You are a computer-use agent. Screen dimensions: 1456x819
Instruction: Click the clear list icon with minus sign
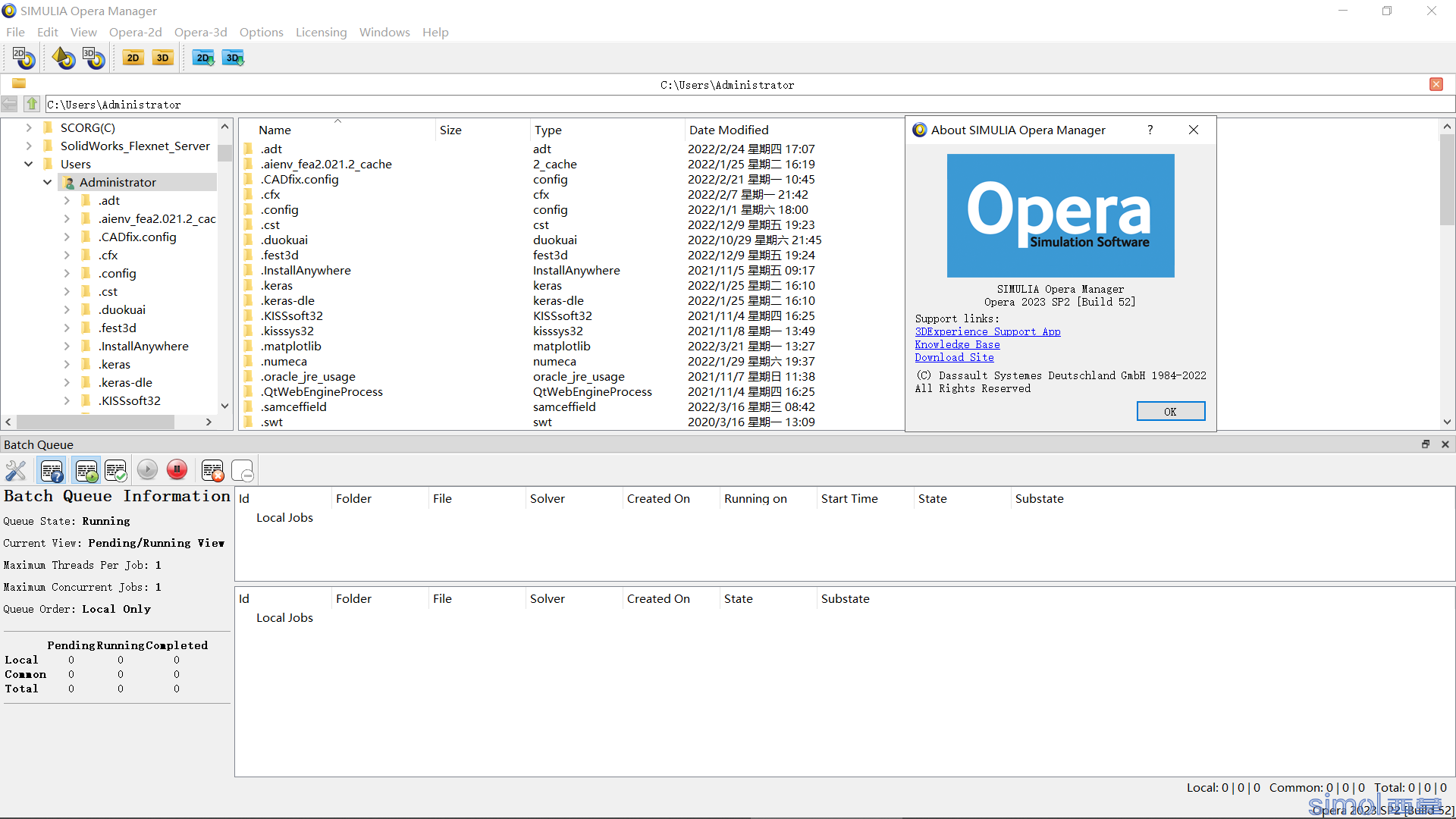click(242, 471)
